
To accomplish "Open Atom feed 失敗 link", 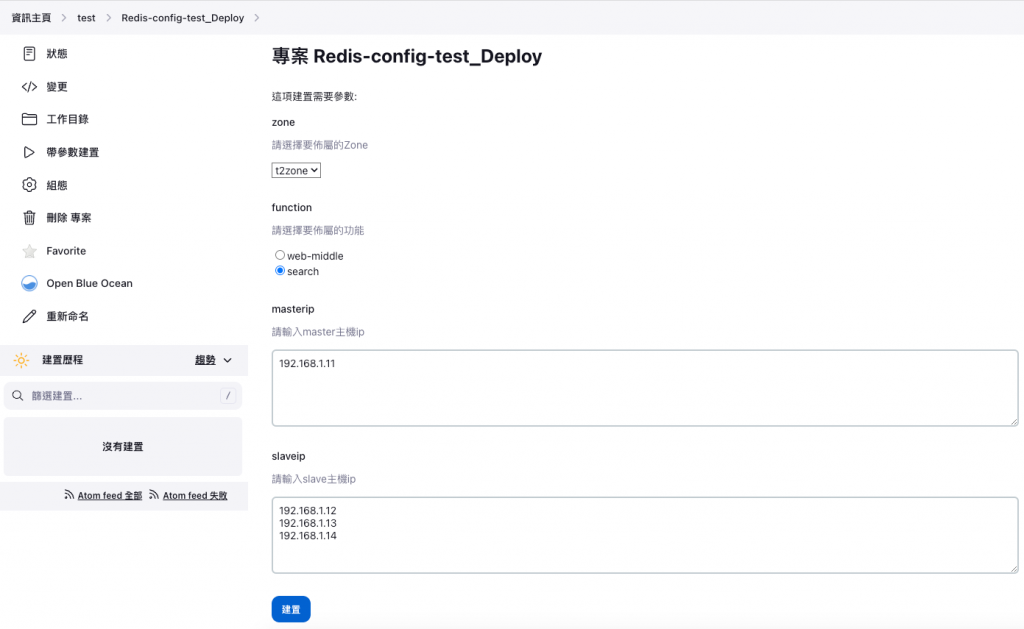I will pos(195,496).
